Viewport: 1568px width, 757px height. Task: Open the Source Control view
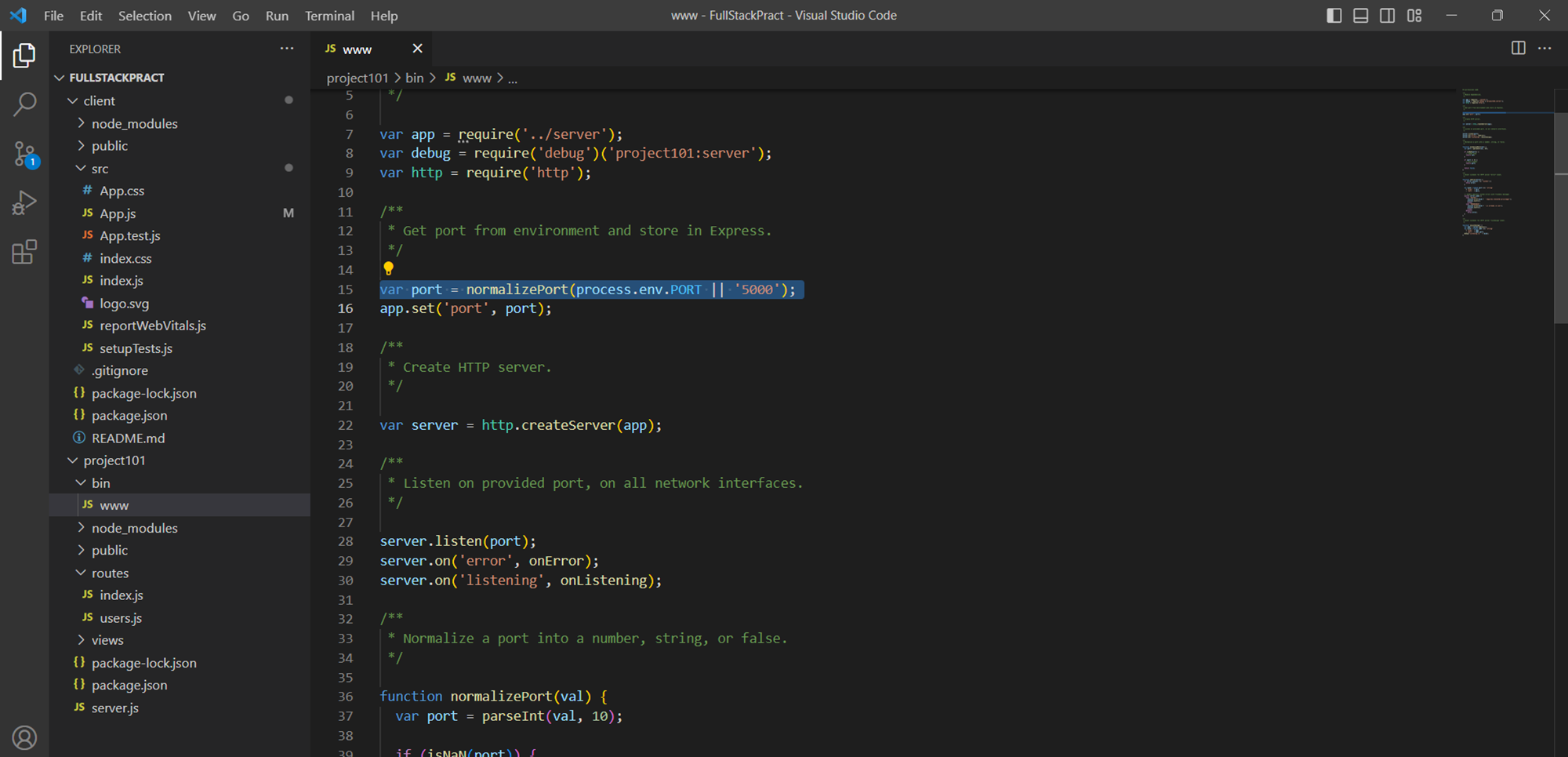point(24,154)
